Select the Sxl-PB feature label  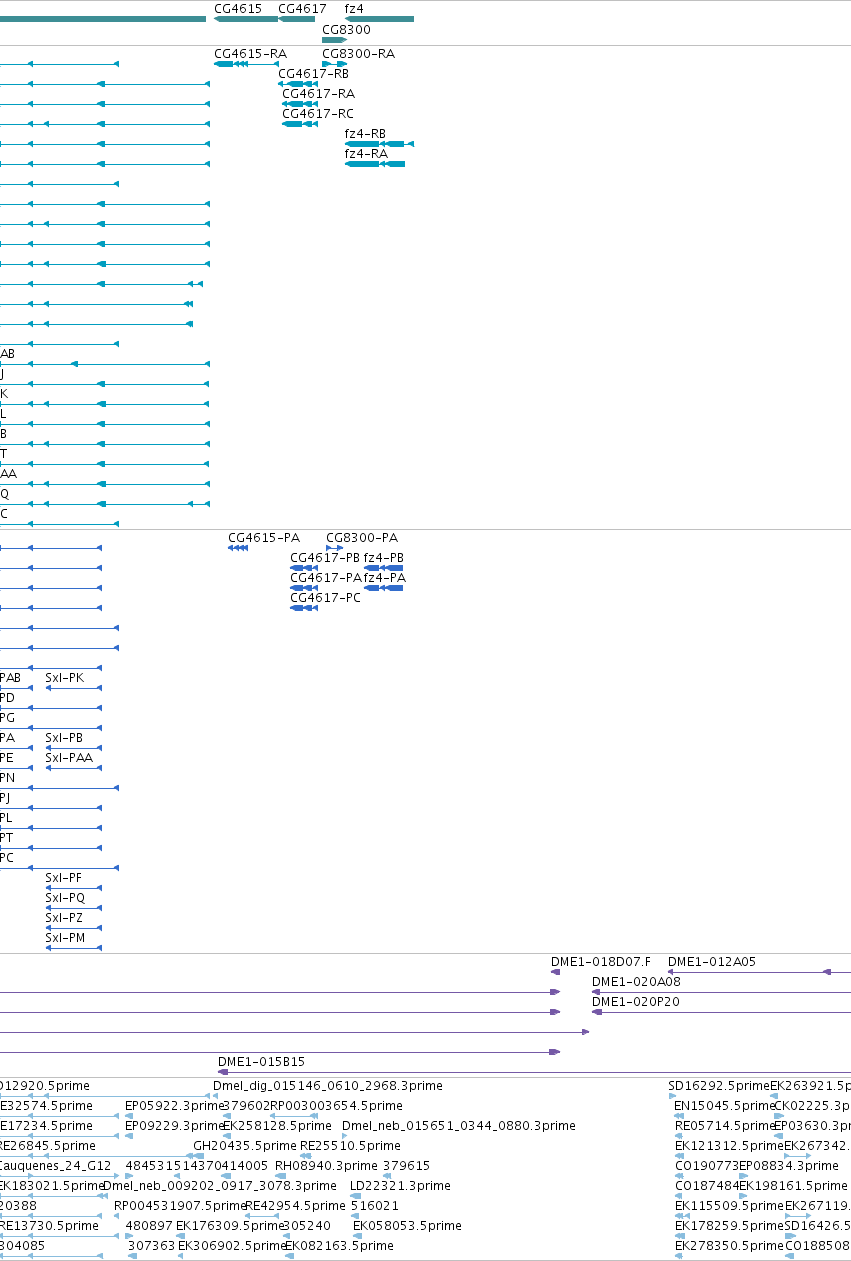tap(64, 738)
